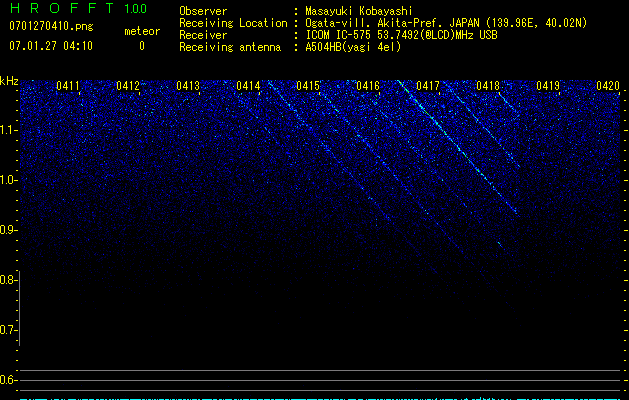
Task: Click the Receiver field label
Action: click(203, 35)
